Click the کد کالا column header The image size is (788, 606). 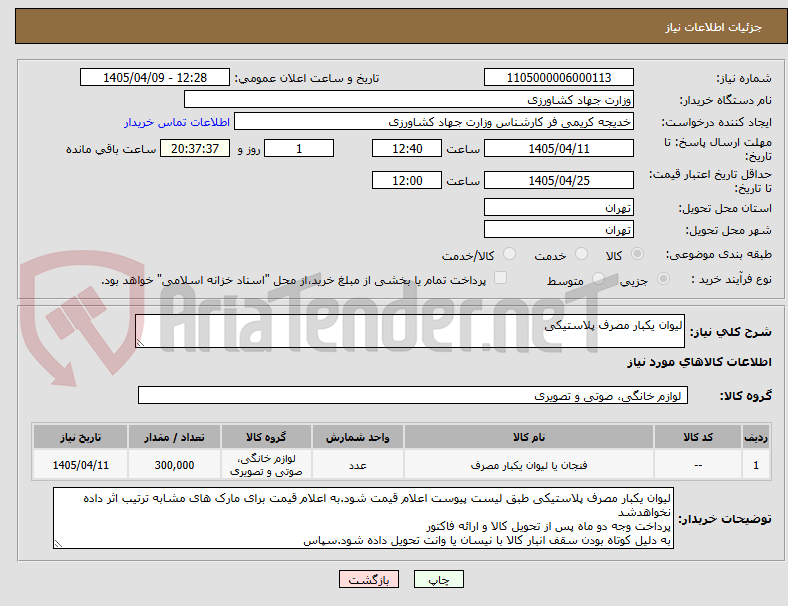coord(698,437)
